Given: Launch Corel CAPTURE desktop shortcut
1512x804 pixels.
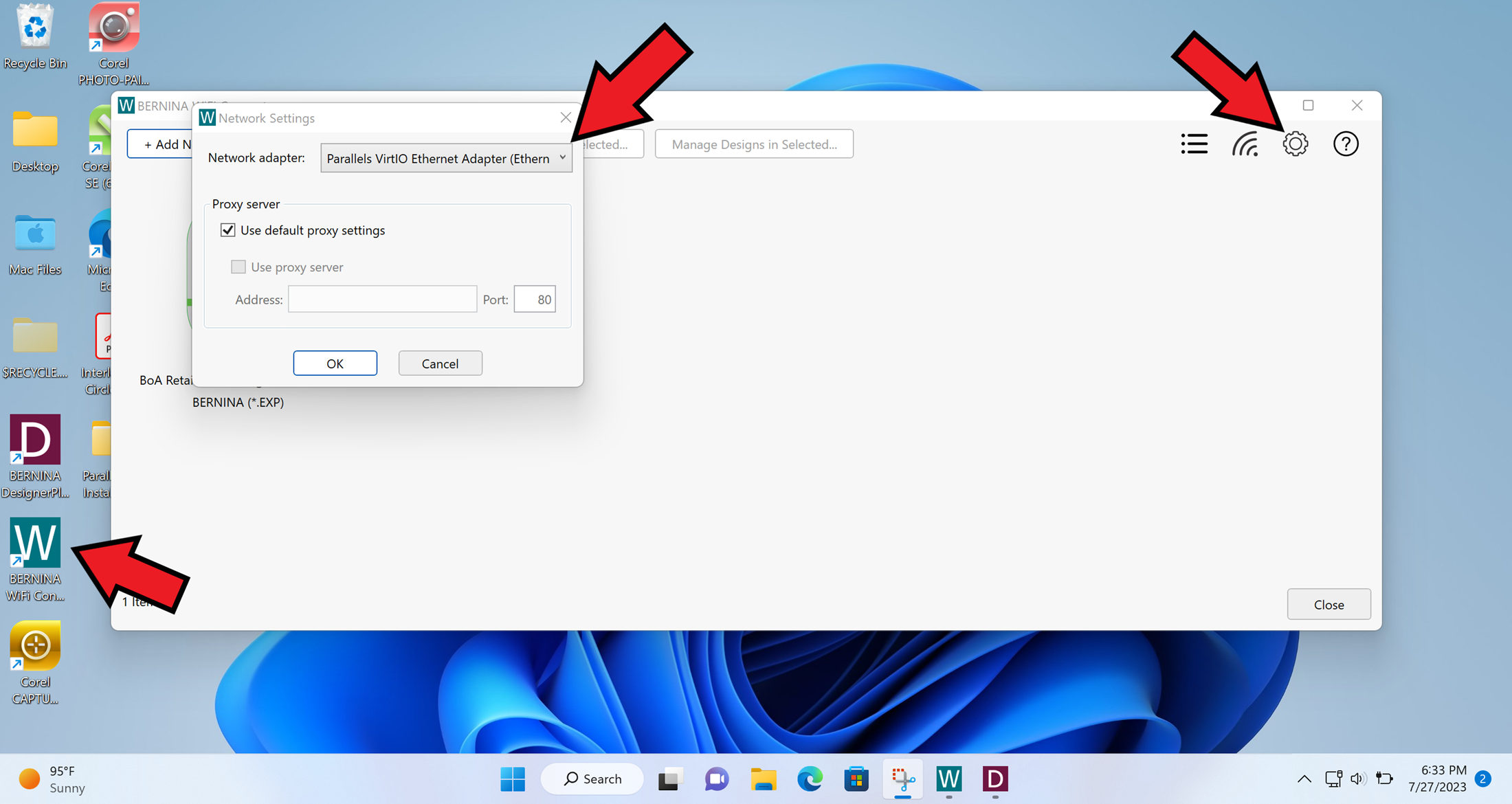Looking at the screenshot, I should pyautogui.click(x=35, y=663).
